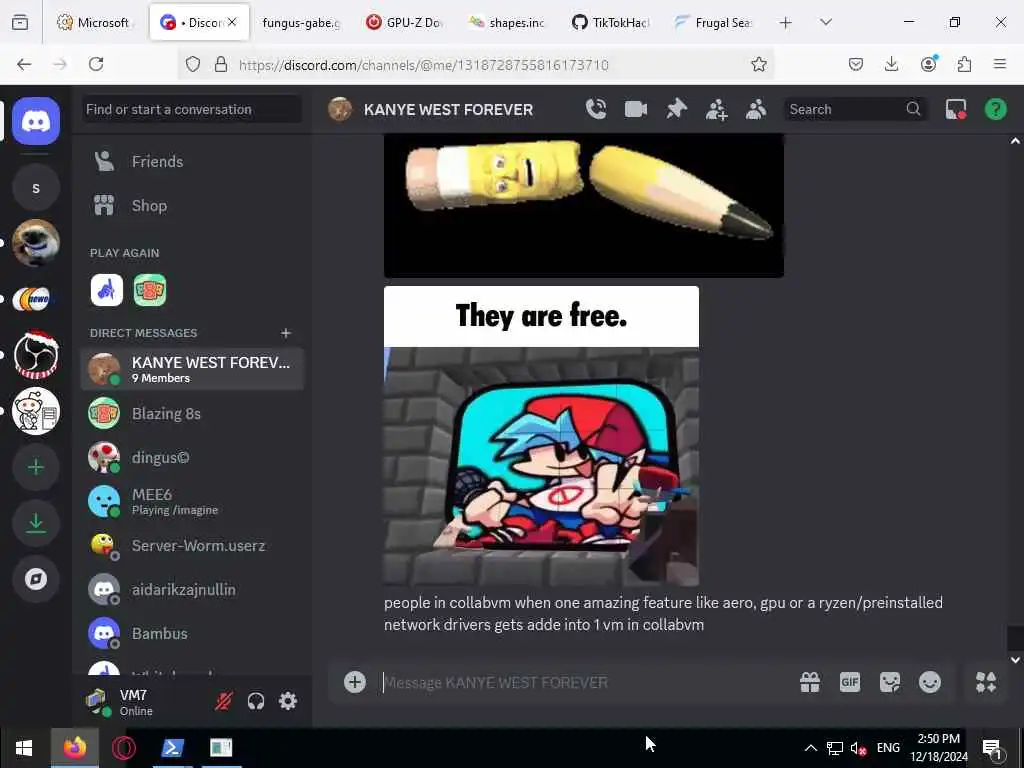This screenshot has height=768, width=1024.
Task: Switch to the fungus-gabe tab
Action: 300,23
